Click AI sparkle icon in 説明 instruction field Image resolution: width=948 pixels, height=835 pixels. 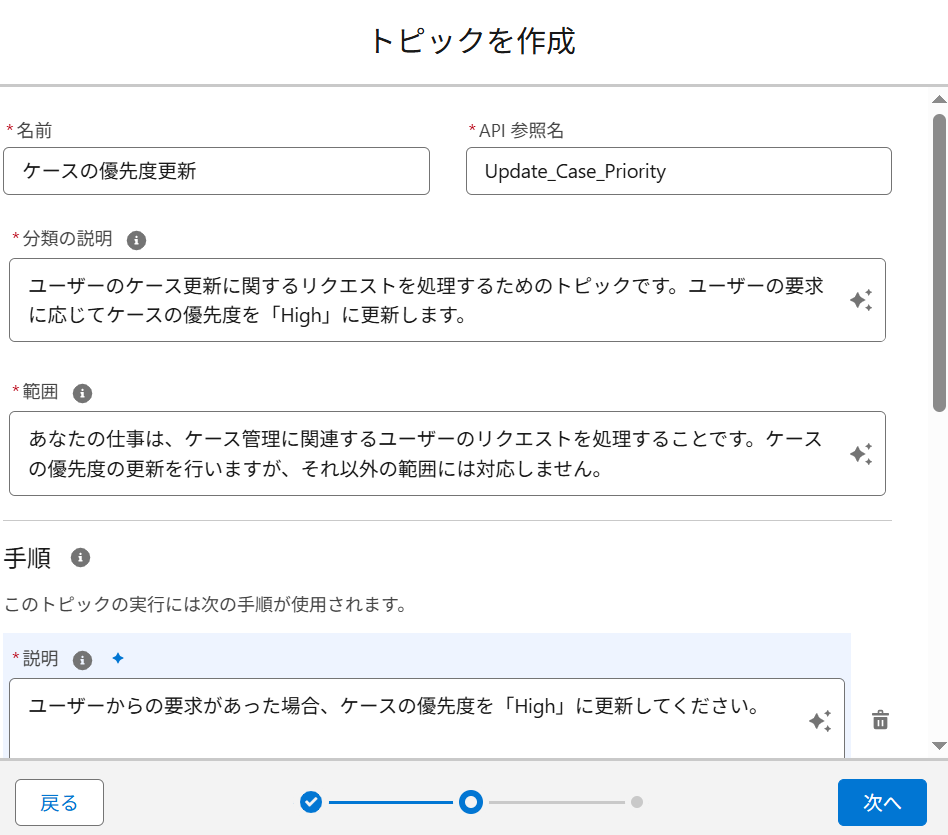pyautogui.click(x=820, y=721)
